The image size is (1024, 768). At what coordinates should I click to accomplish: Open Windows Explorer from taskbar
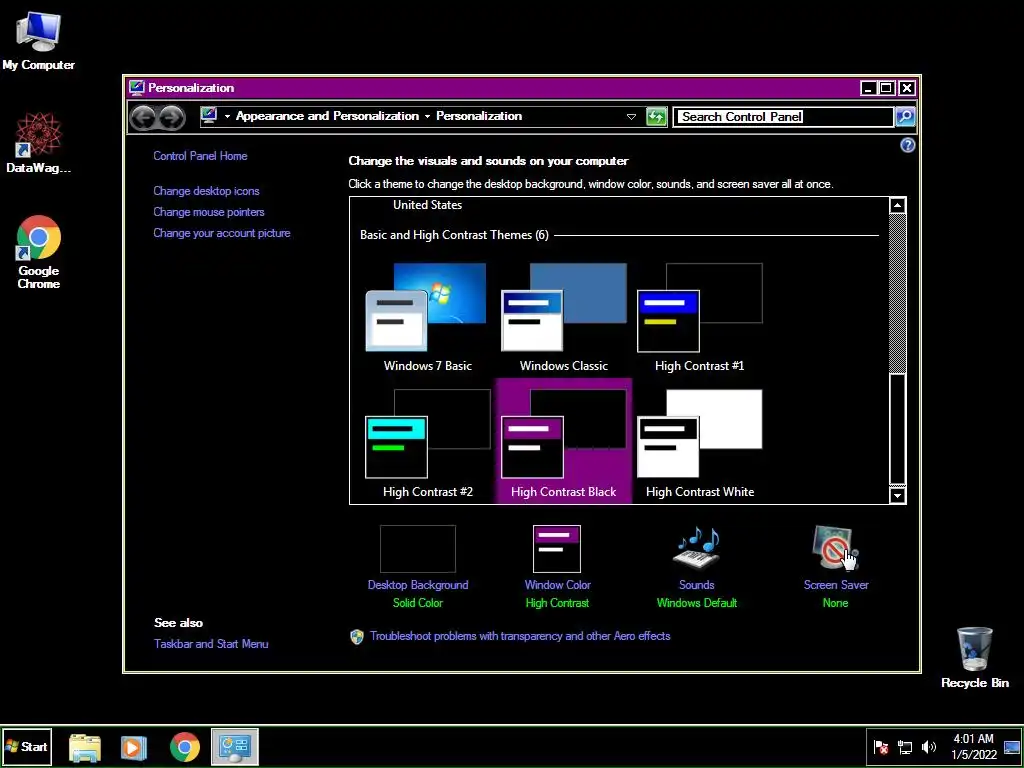click(85, 747)
